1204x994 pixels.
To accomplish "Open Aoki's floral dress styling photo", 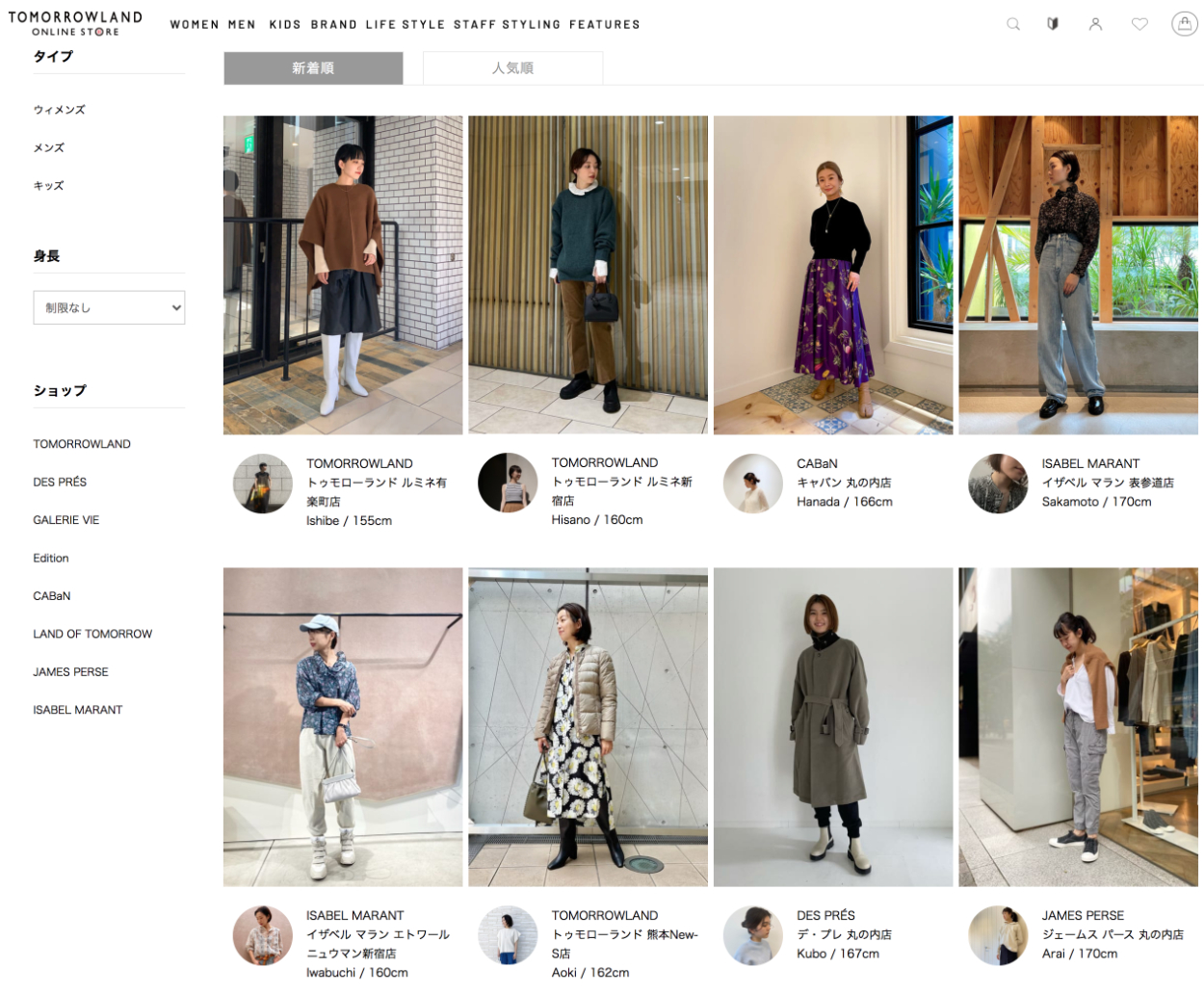I will click(x=588, y=726).
